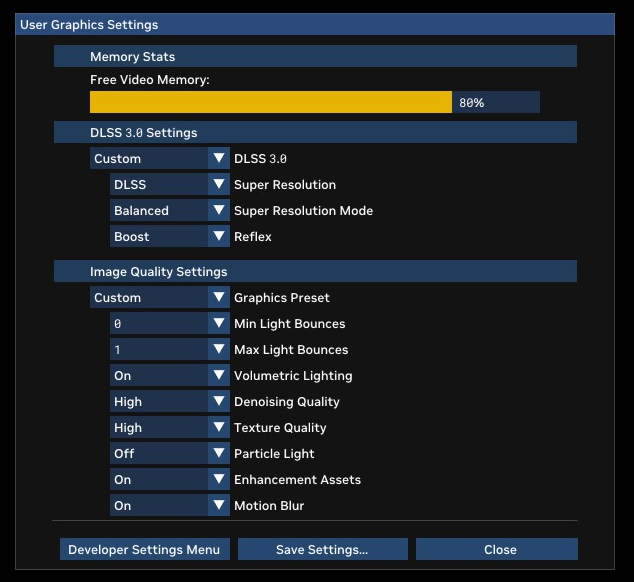Image resolution: width=634 pixels, height=582 pixels.
Task: Toggle the Particle Light Off setting
Action: 170,454
